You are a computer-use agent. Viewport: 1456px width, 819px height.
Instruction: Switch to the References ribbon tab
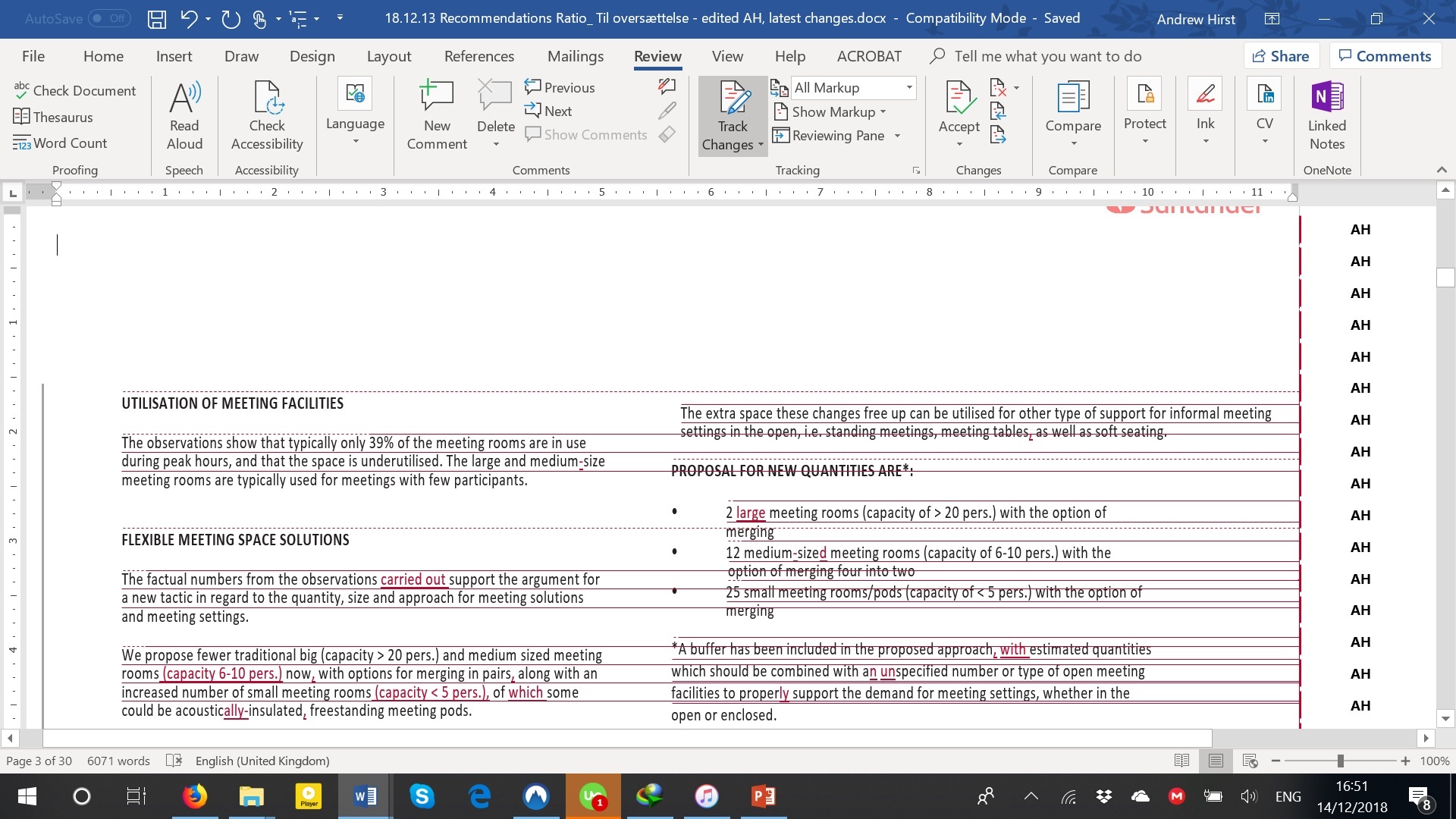click(479, 56)
